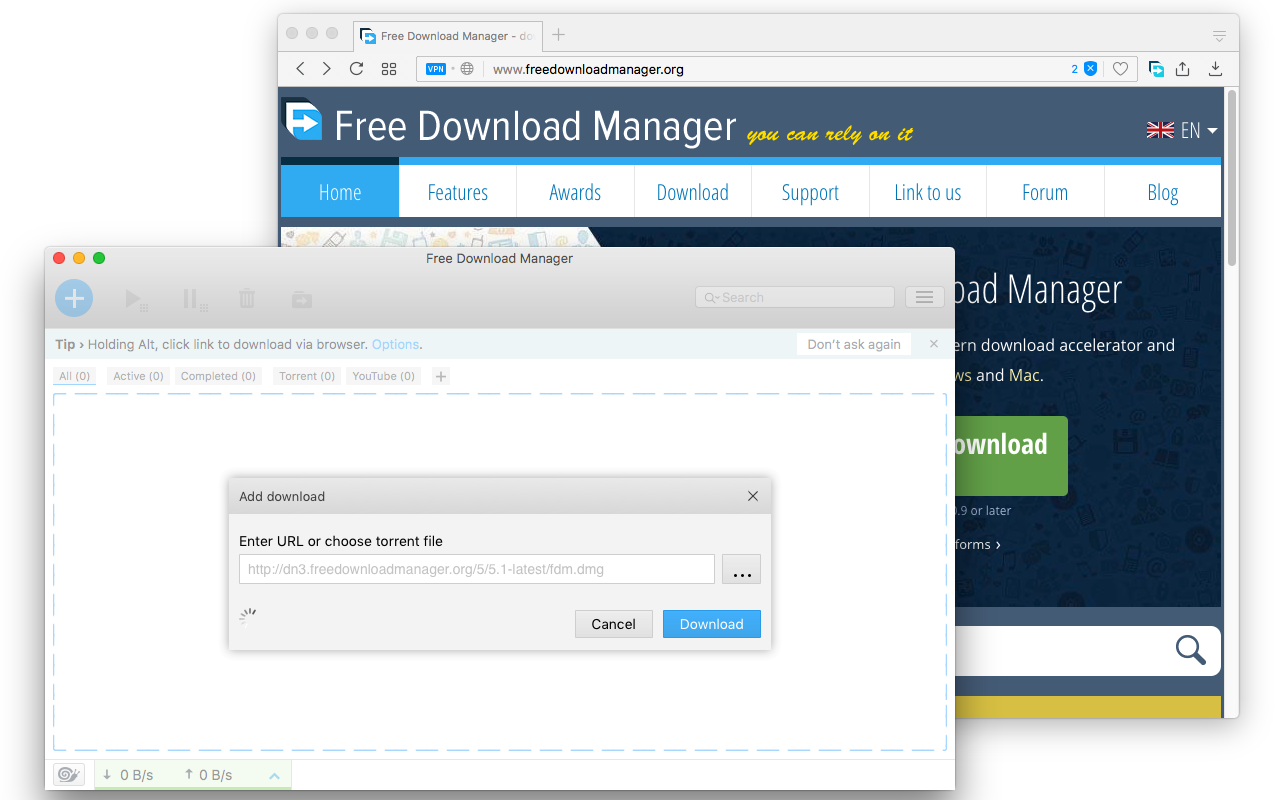
Task: Click the URL input field
Action: [x=476, y=568]
